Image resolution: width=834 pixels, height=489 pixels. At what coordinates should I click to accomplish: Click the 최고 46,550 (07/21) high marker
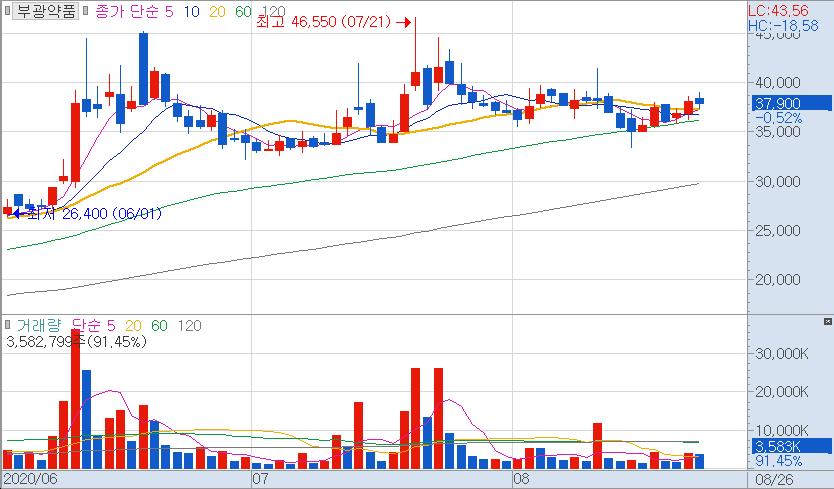click(333, 22)
